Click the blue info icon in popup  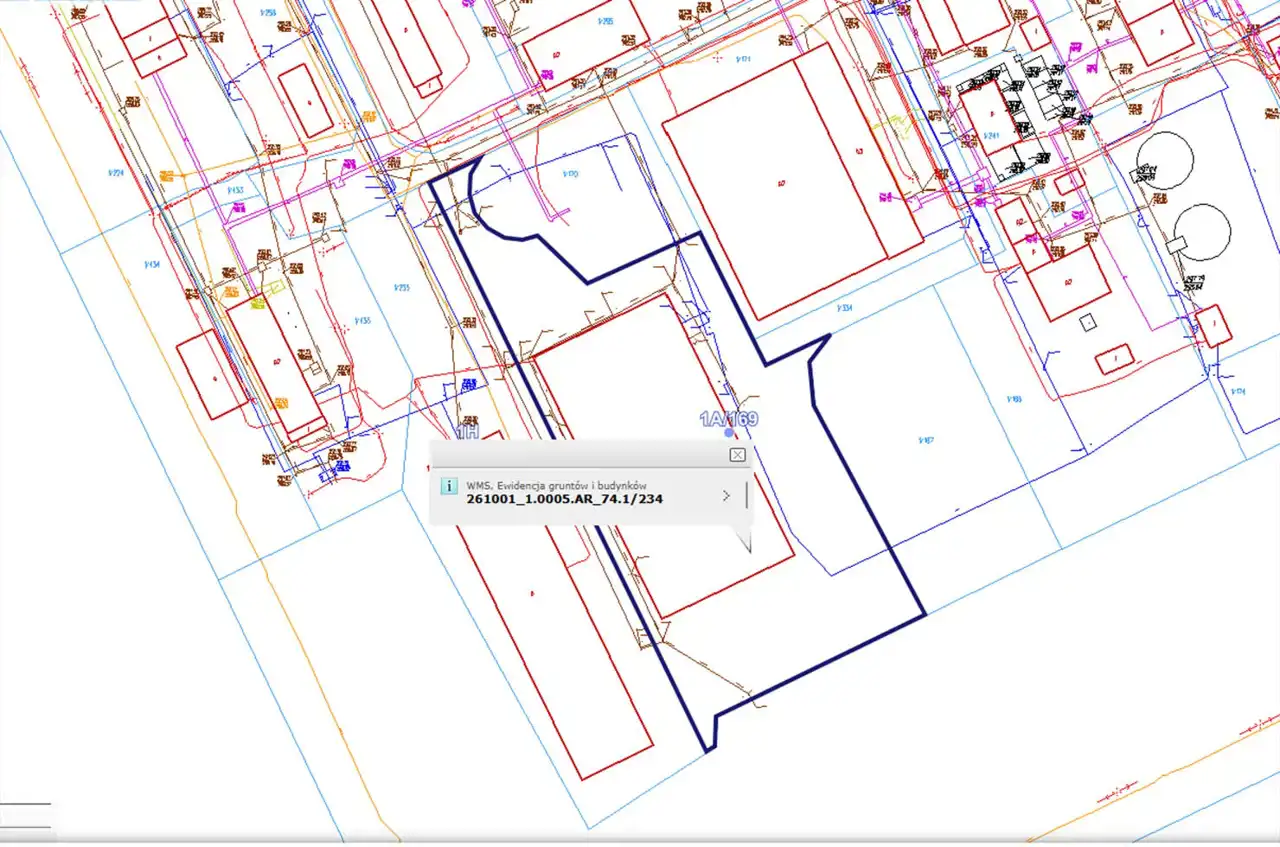coord(449,487)
